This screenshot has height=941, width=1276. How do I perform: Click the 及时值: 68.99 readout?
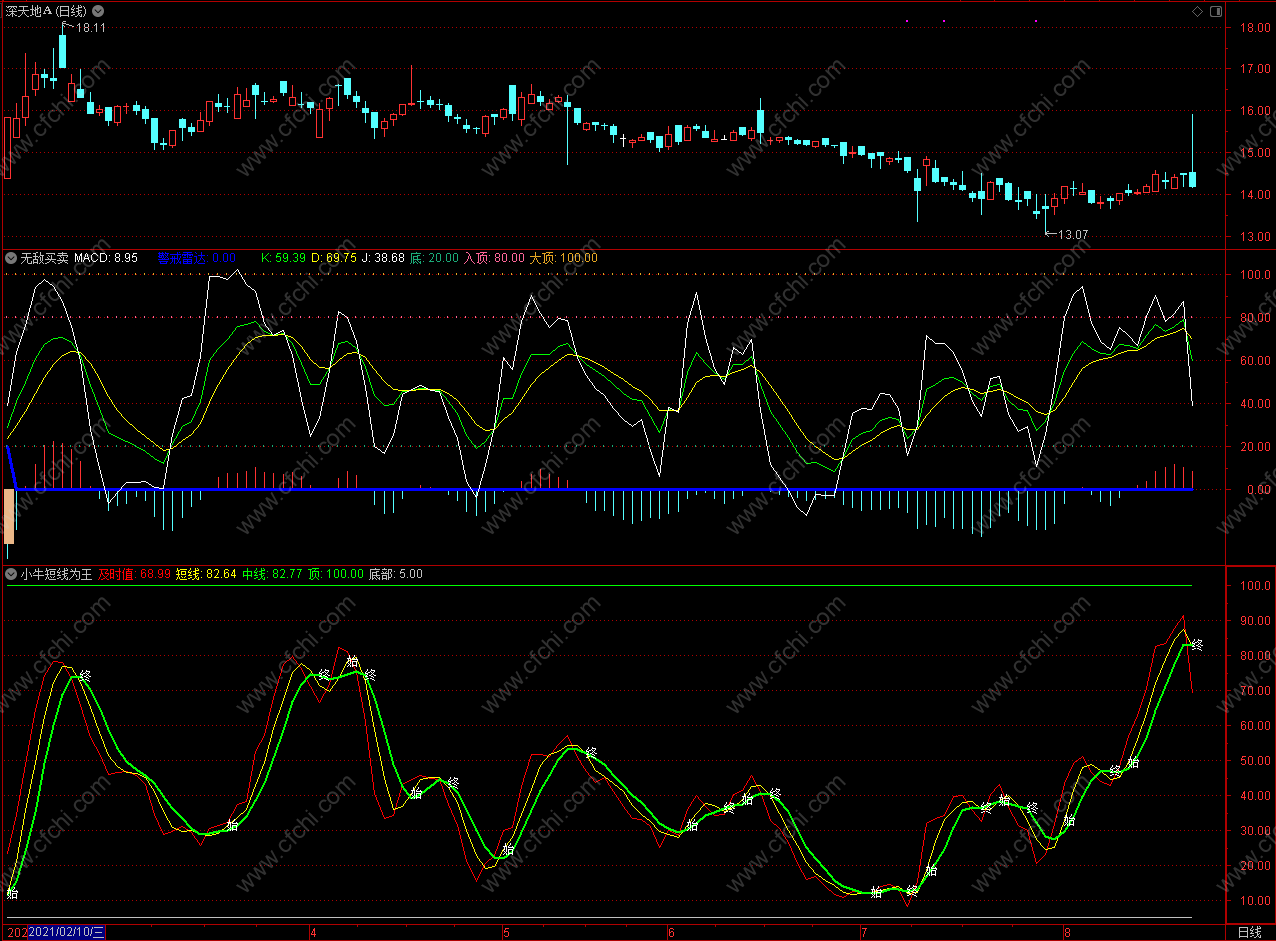point(134,574)
